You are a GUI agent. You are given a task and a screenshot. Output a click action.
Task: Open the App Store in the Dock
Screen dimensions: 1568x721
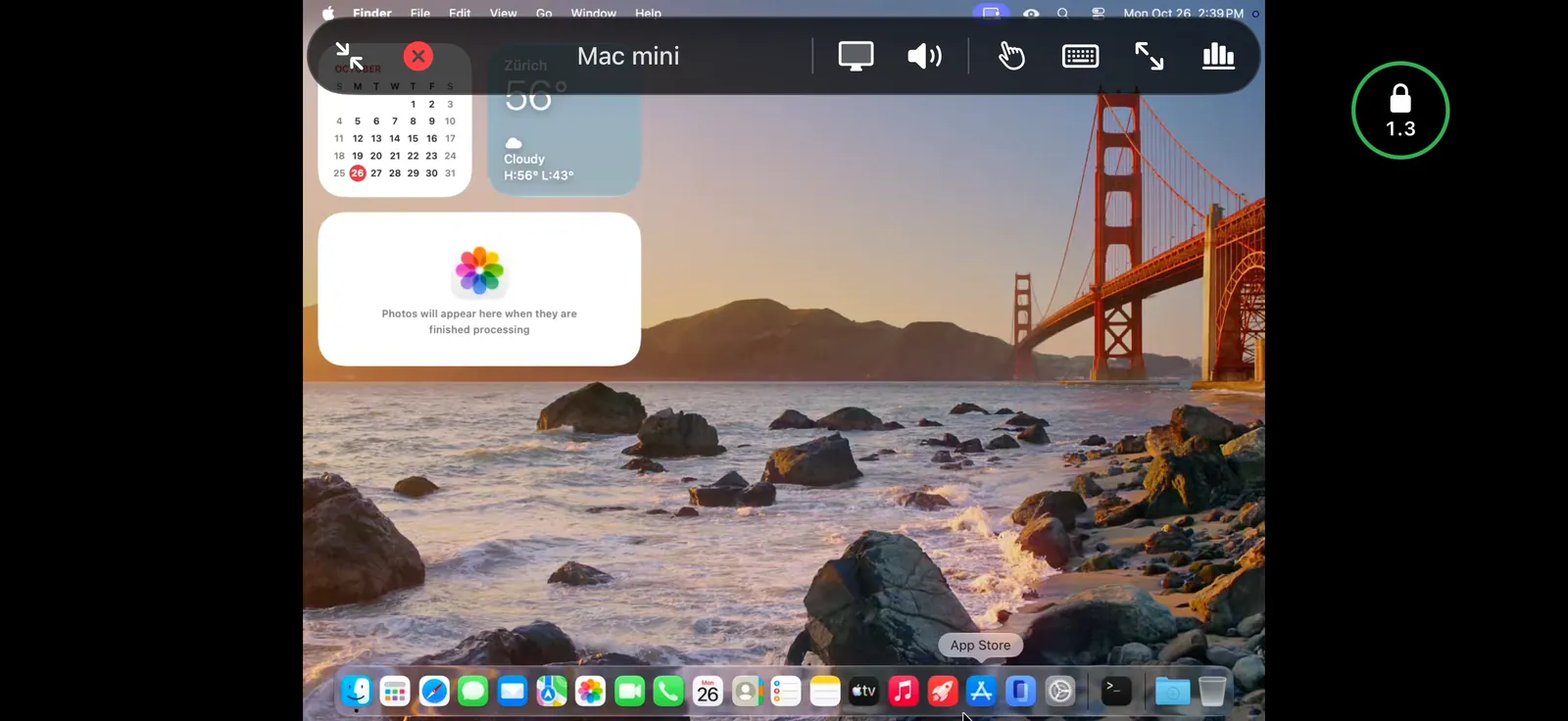[x=981, y=692]
